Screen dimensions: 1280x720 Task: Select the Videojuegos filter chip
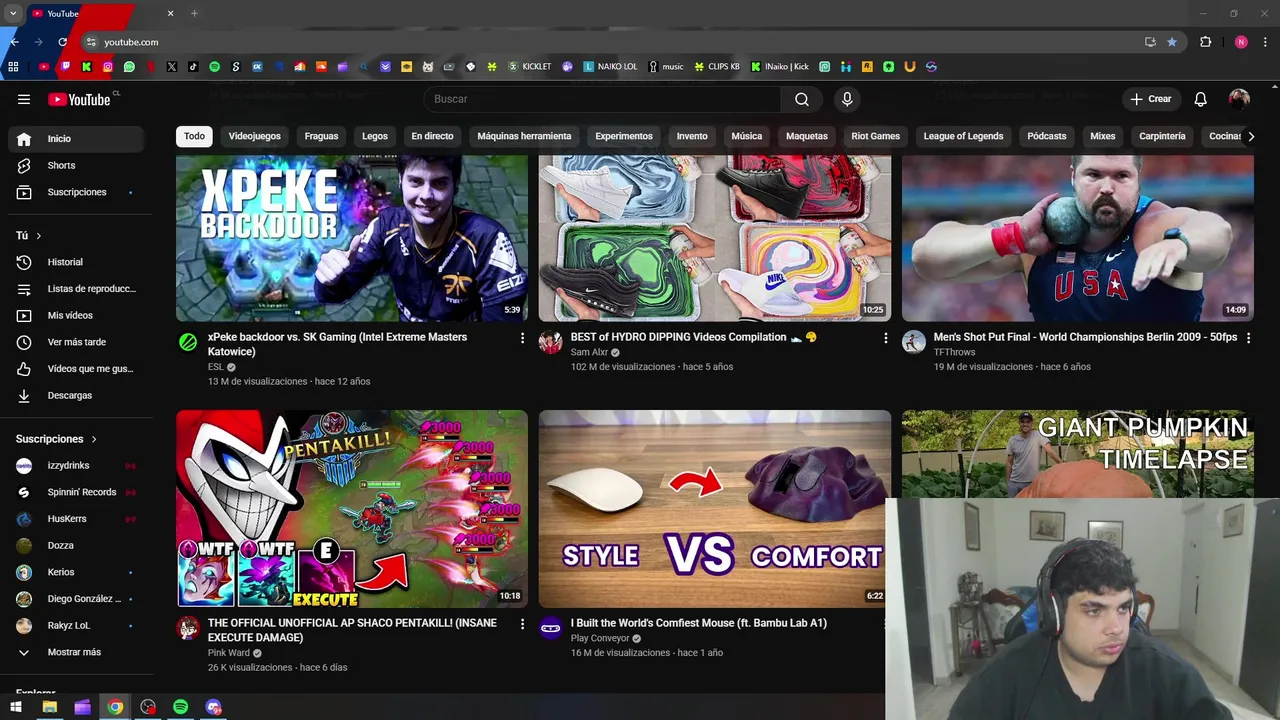(x=255, y=136)
